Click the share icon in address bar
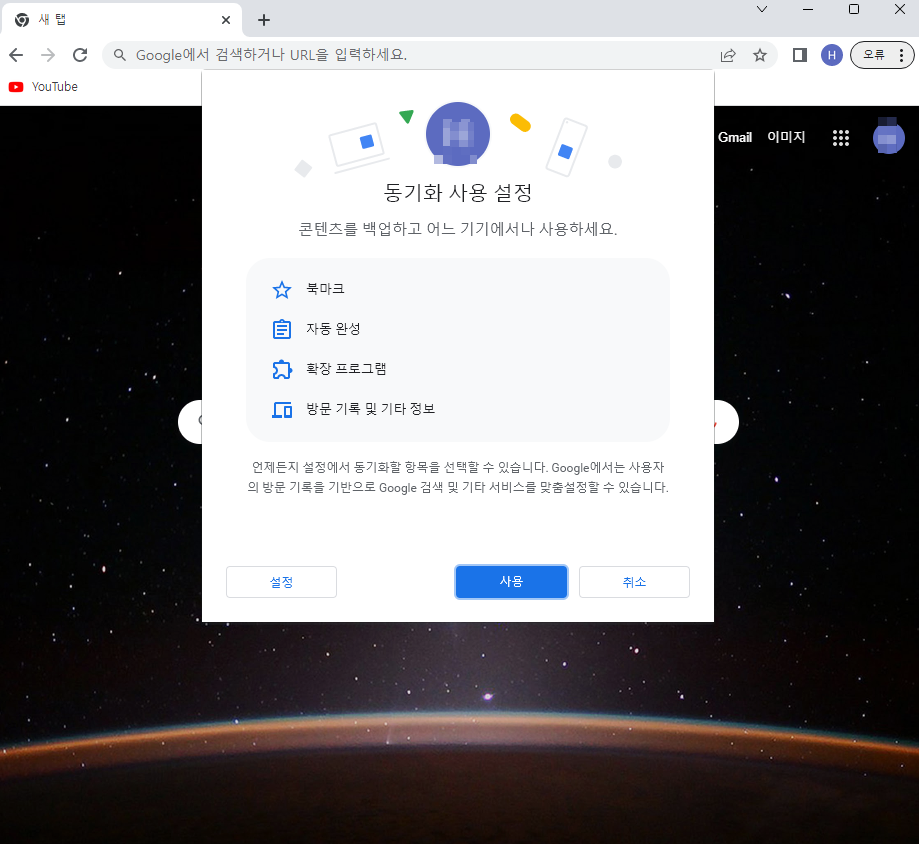 coord(728,55)
